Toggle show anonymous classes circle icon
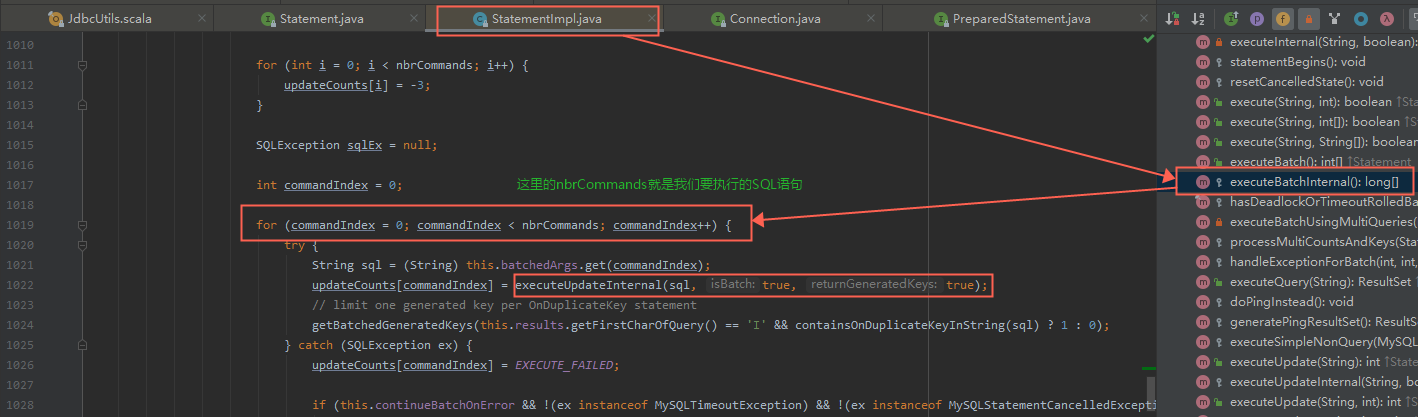Screen dimensions: 1418x417 tap(1360, 18)
